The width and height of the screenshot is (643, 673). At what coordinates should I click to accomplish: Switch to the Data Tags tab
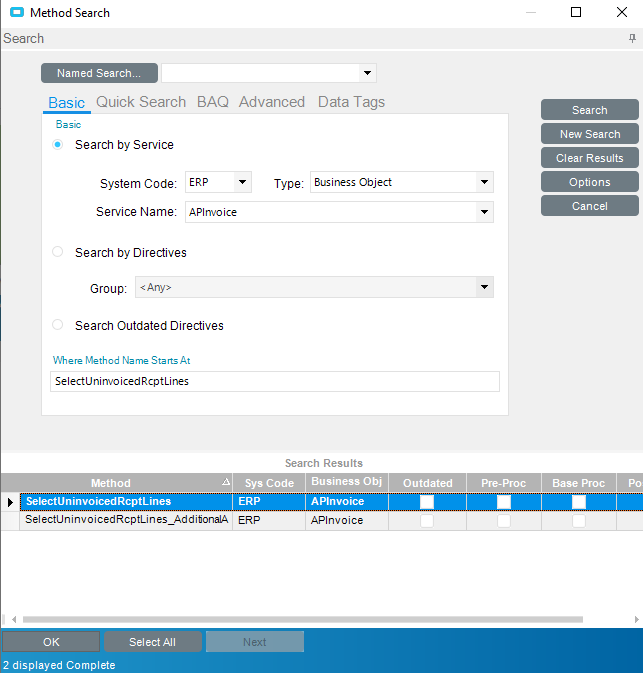pyautogui.click(x=351, y=102)
